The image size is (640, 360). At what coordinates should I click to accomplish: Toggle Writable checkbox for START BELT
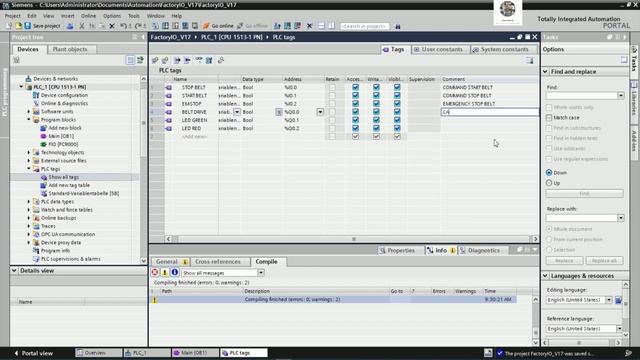[376, 96]
